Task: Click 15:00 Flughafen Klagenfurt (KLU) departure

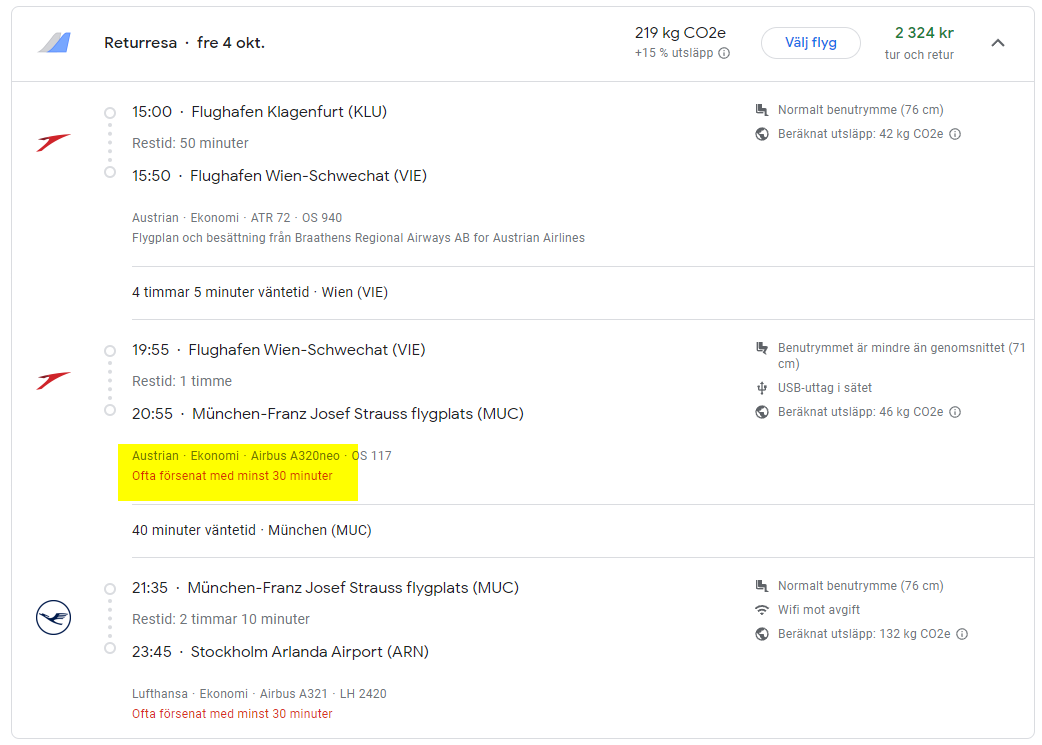Action: 259,112
